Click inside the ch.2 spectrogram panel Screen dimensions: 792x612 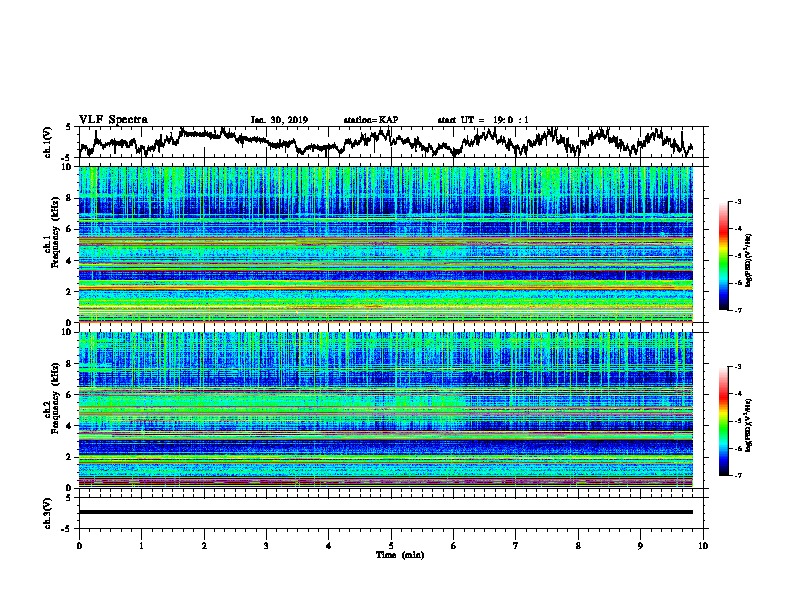(x=386, y=410)
